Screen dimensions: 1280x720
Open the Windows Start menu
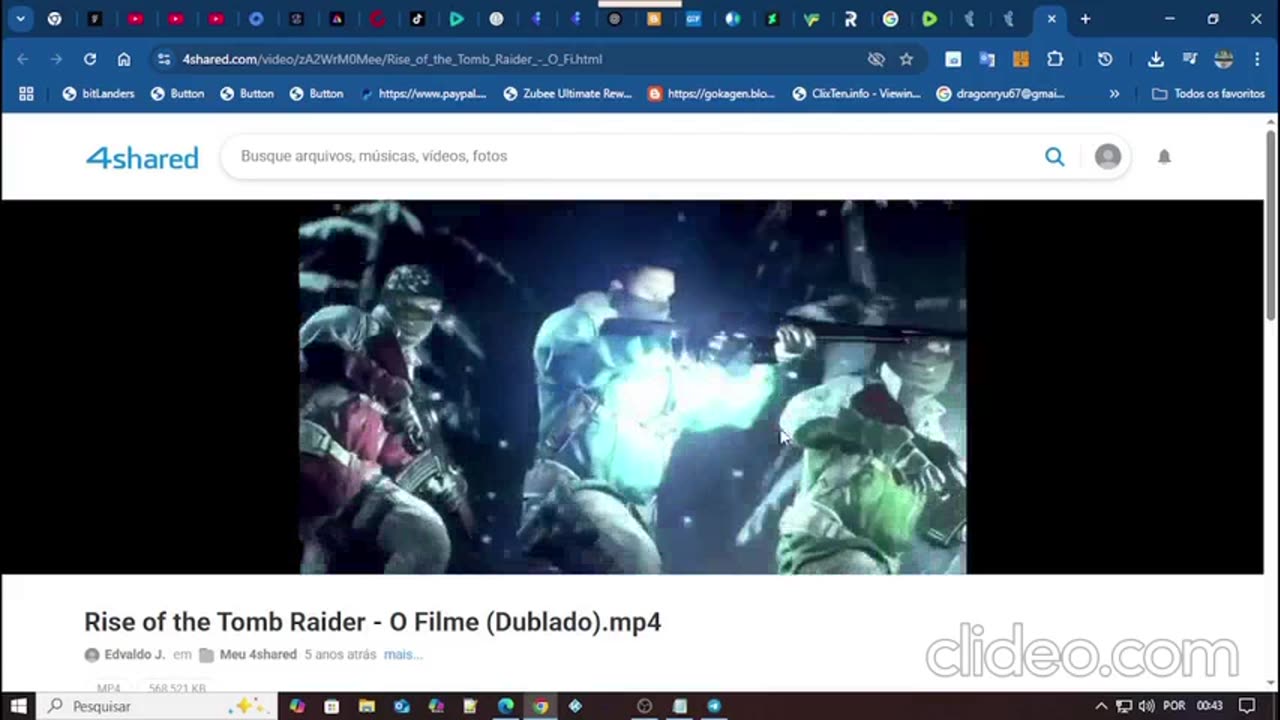[18, 706]
